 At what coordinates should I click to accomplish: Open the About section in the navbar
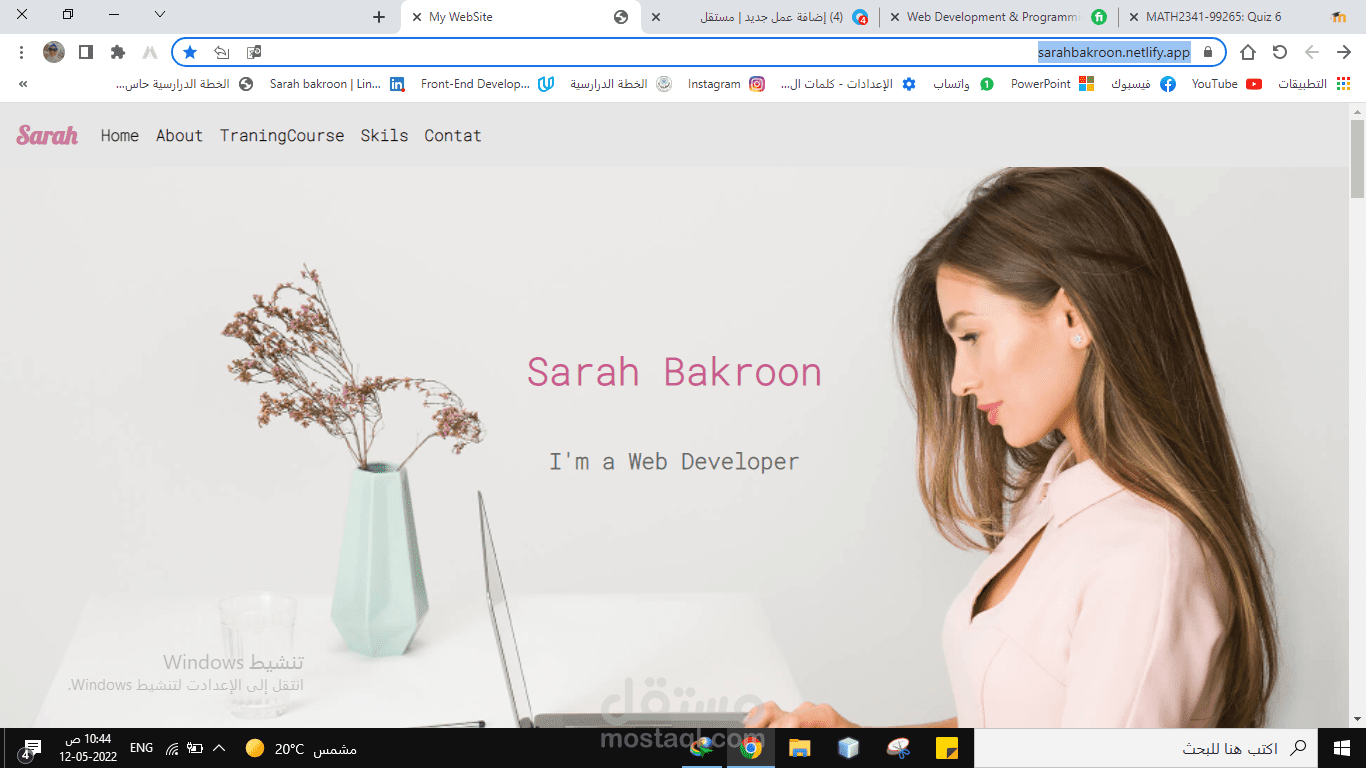click(x=179, y=135)
